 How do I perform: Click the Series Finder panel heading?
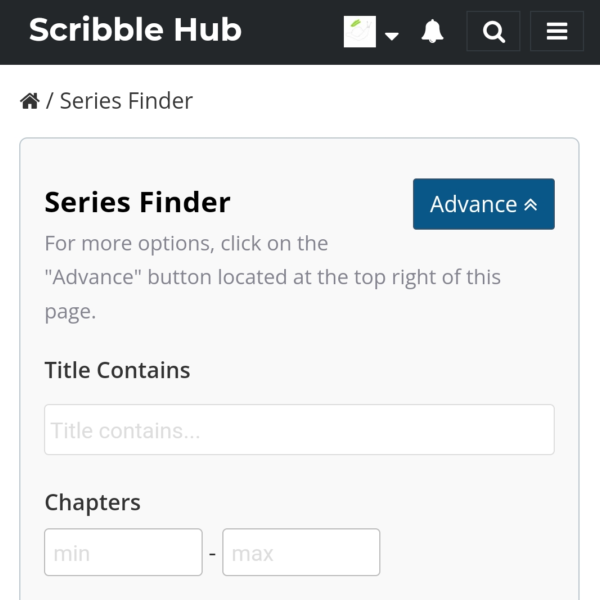pyautogui.click(x=137, y=203)
